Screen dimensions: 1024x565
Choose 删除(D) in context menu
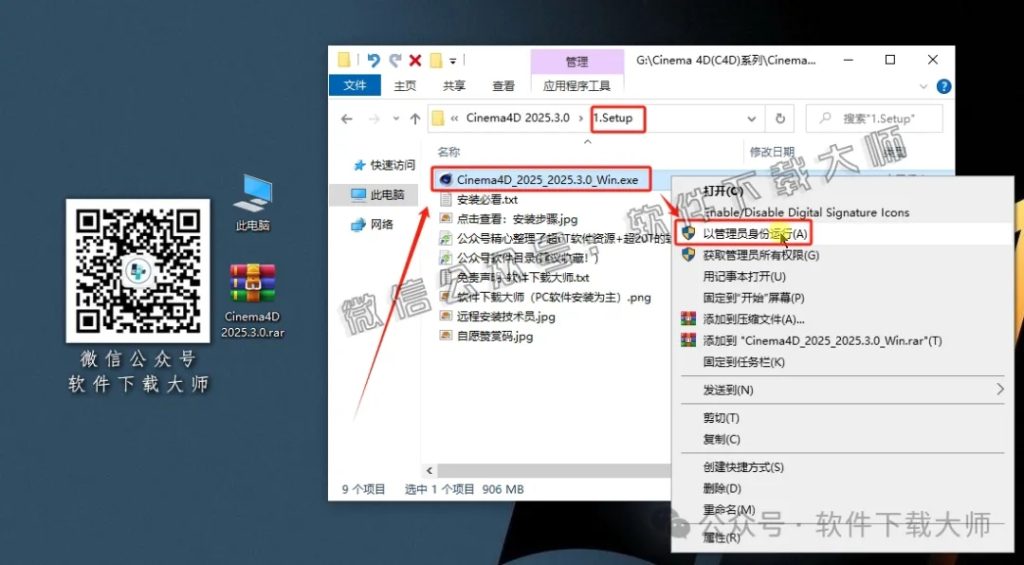842,489
